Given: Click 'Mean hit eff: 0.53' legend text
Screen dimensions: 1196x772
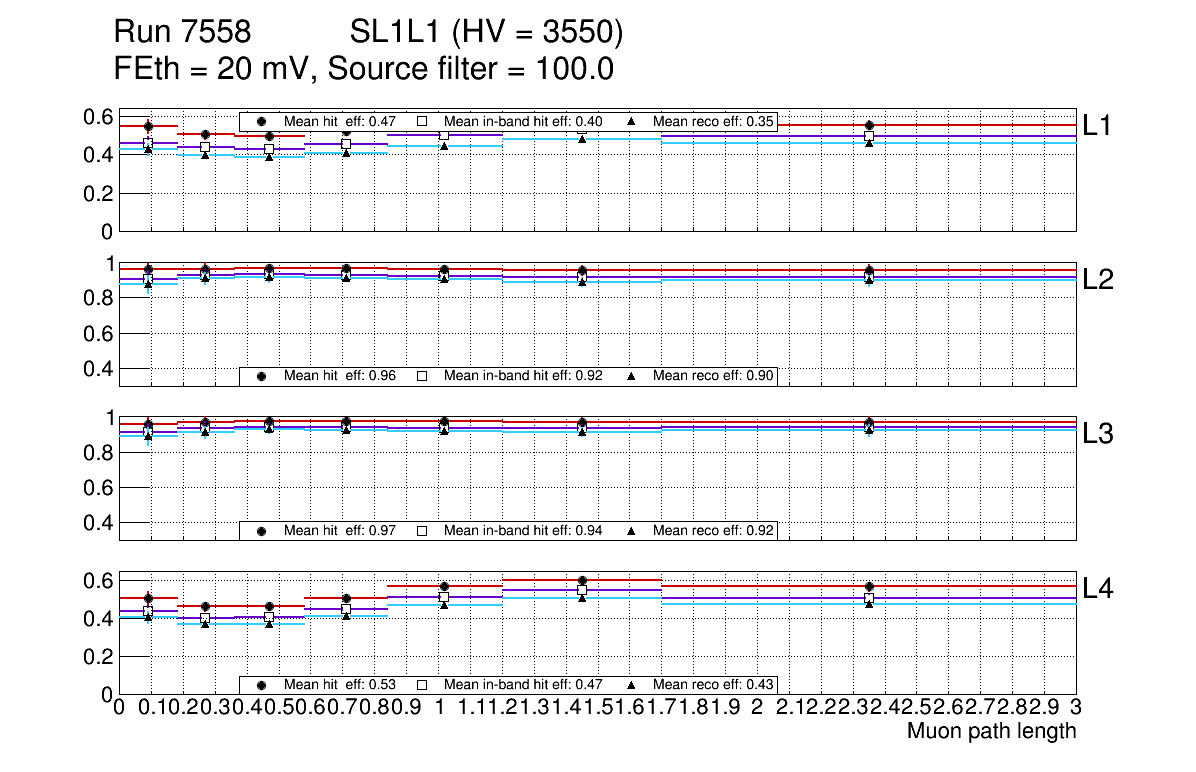Looking at the screenshot, I should pos(340,685).
